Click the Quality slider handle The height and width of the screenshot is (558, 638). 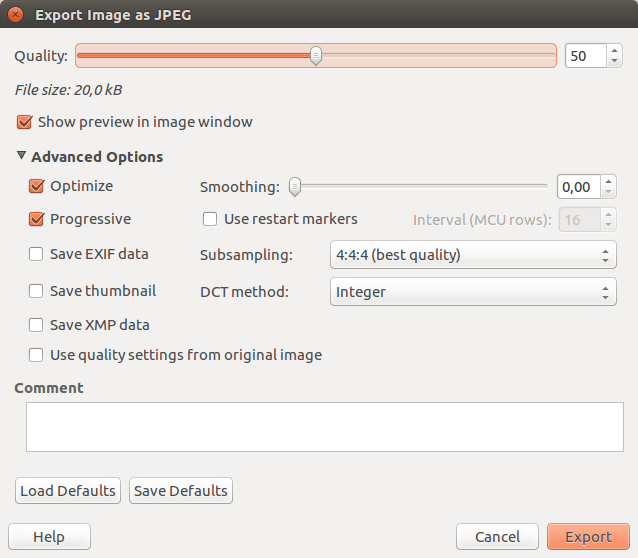[x=316, y=56]
